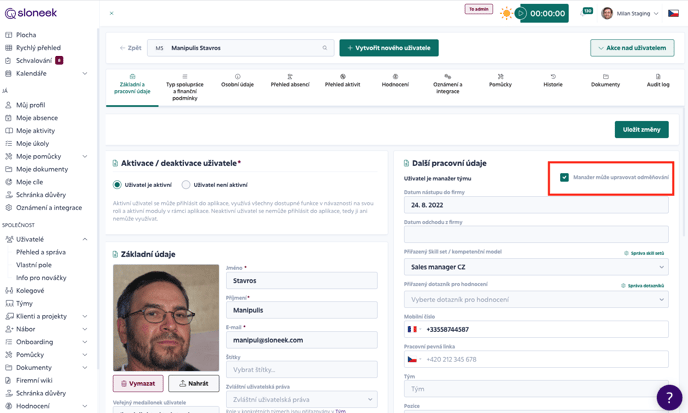Screen dimensions: 688x413
Task: Click the Jméno field with Stavros
Action: [x=301, y=280]
